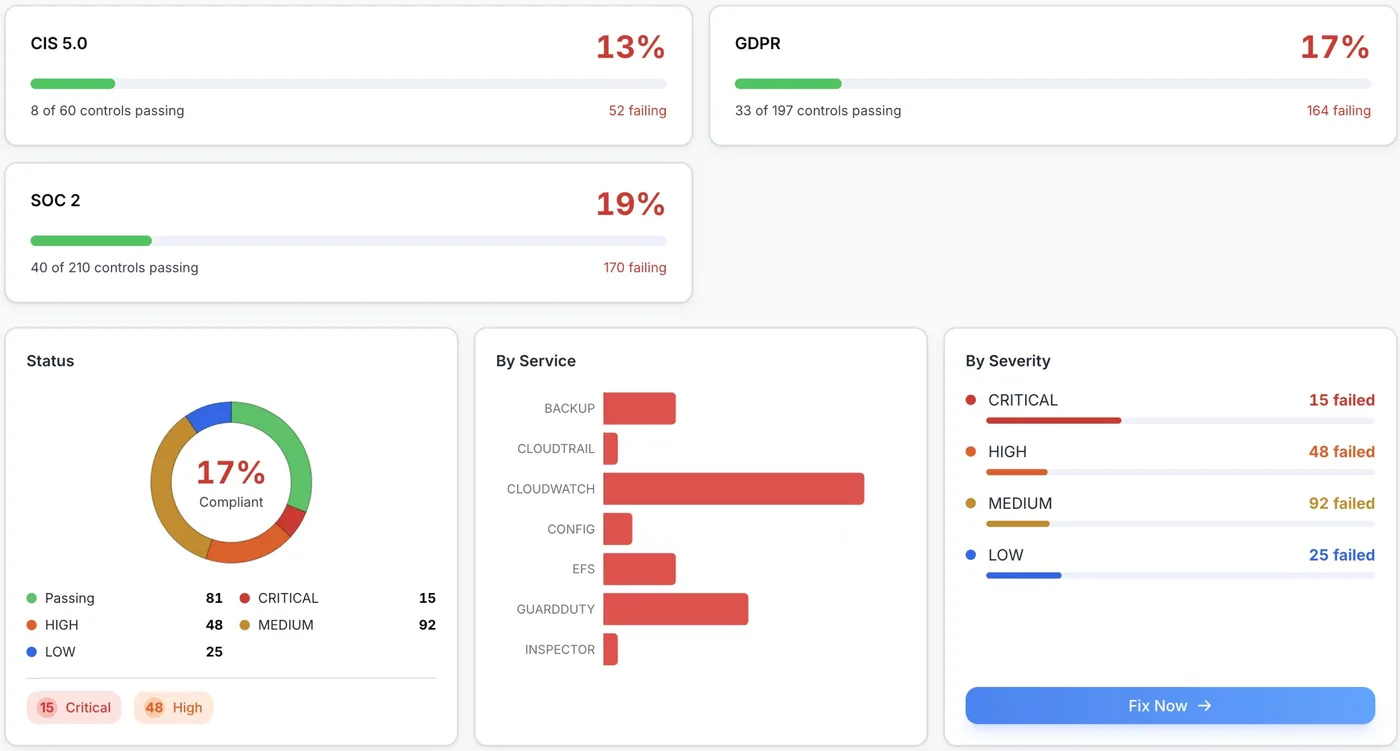1400x751 pixels.
Task: Select the BACKUP bar in By Service
Action: (640, 409)
